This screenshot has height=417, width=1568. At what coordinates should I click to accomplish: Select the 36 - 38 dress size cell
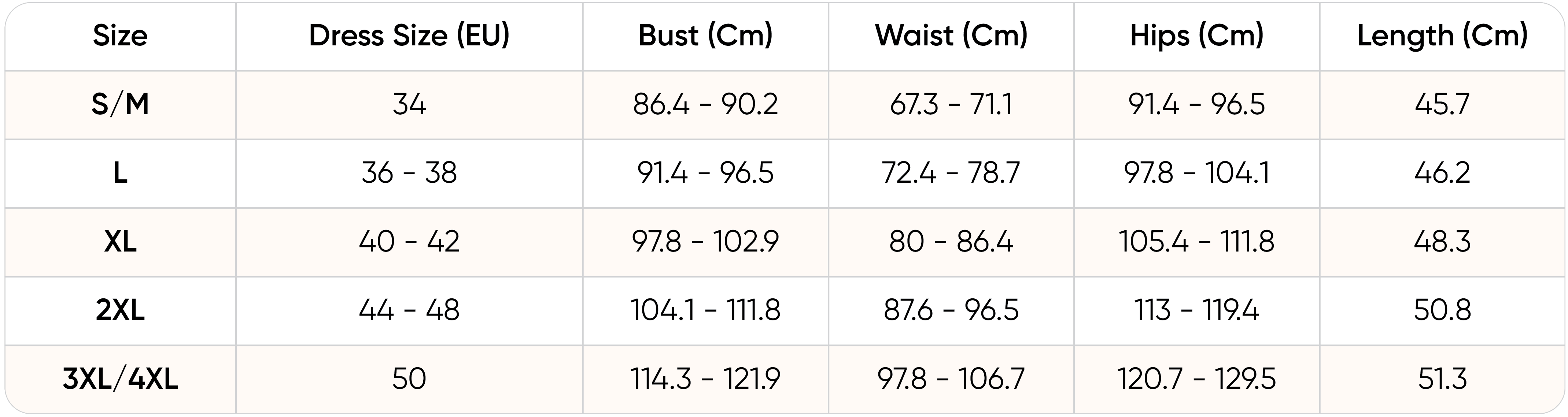click(409, 173)
